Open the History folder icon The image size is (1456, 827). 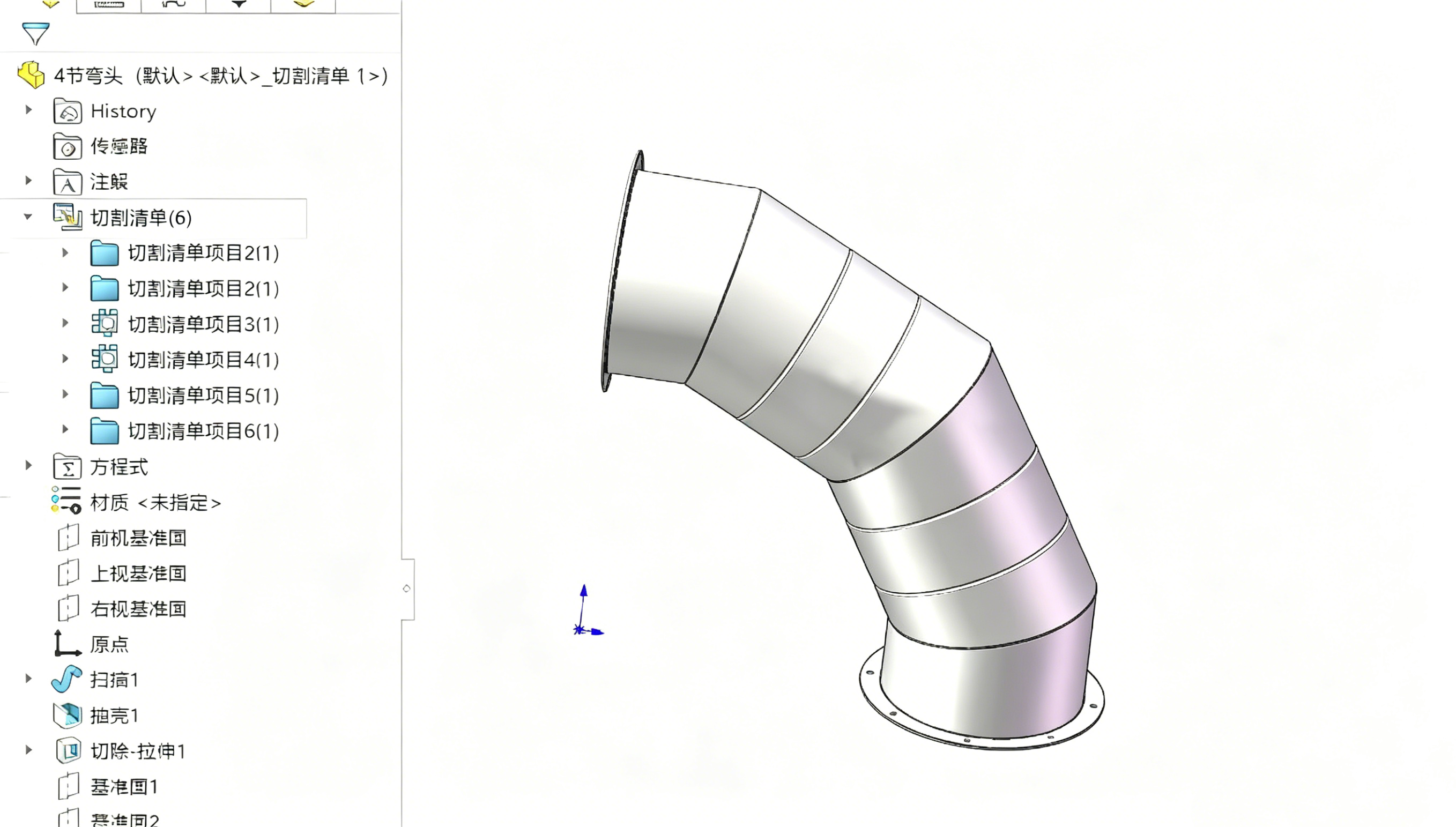click(68, 111)
